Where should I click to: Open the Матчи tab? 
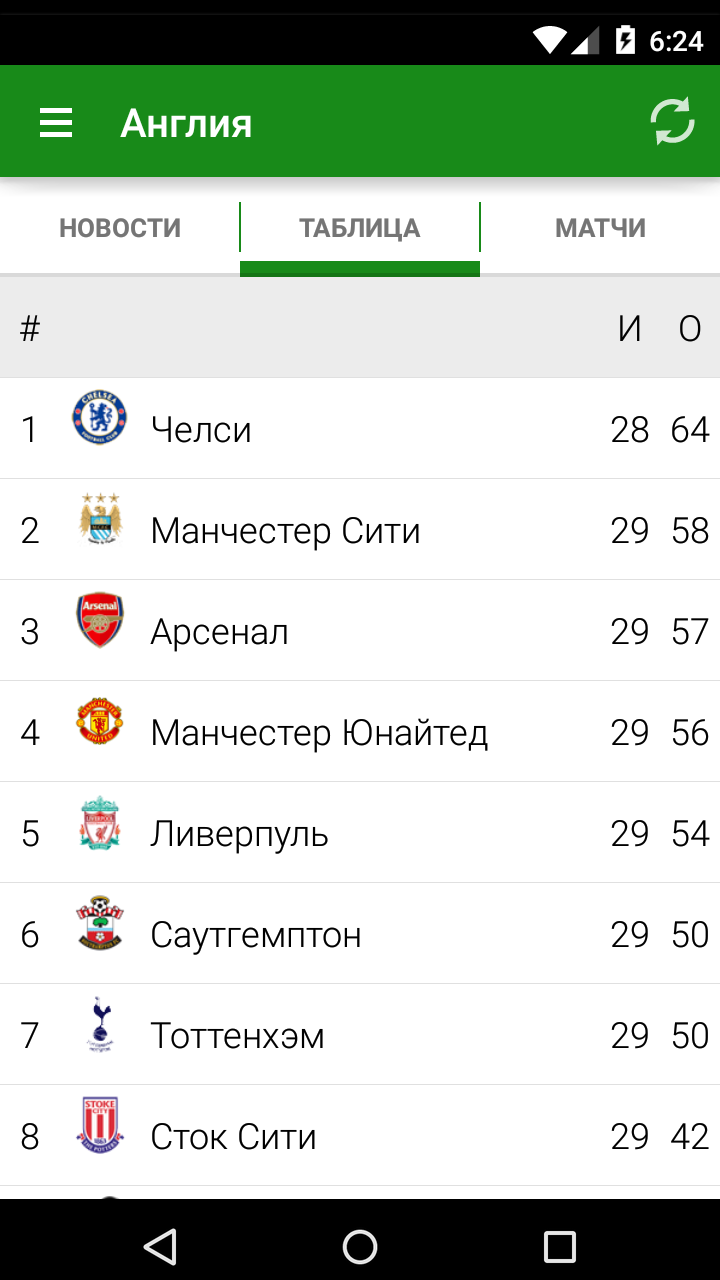[600, 228]
